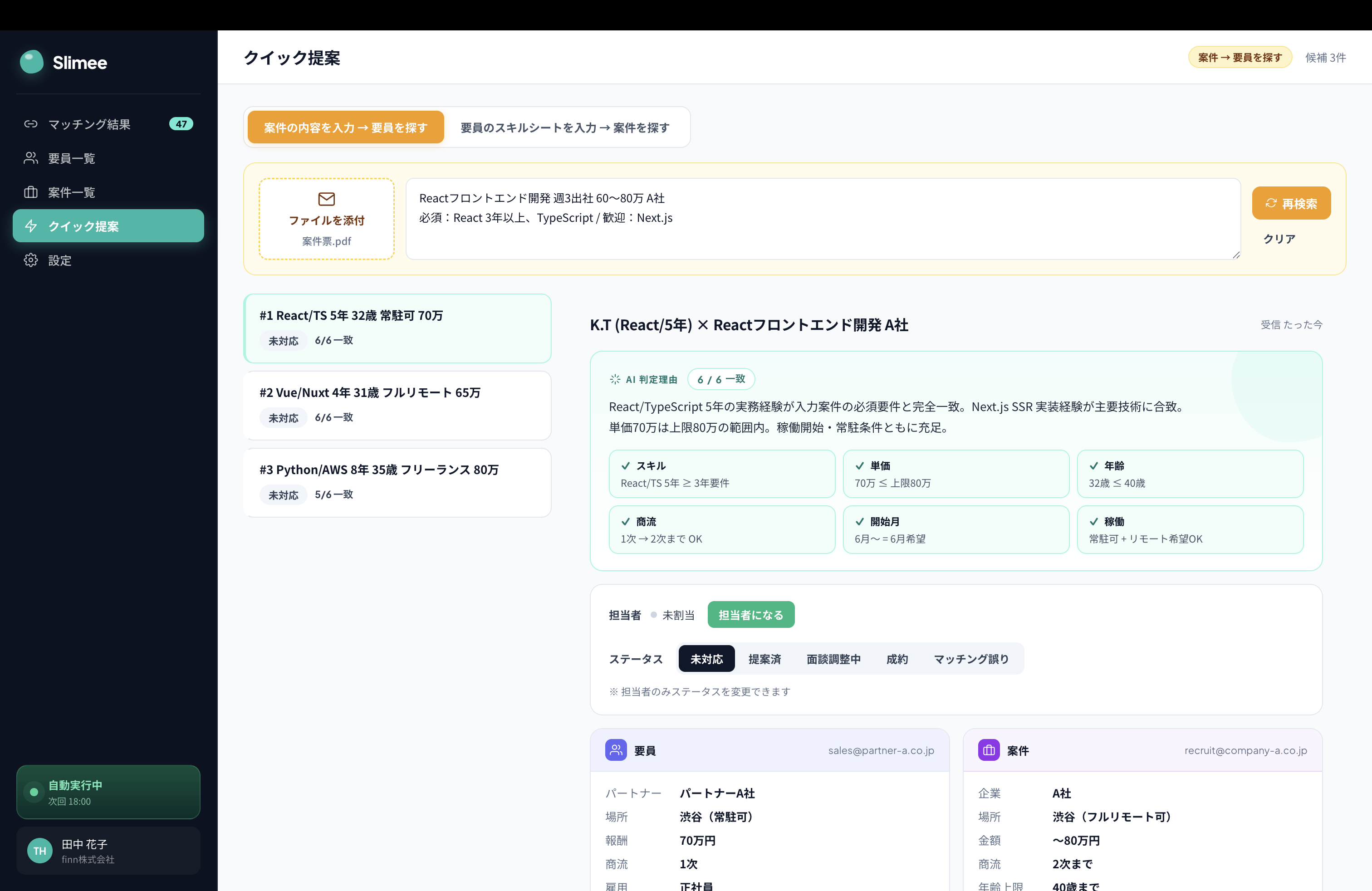Image resolution: width=1372 pixels, height=891 pixels.
Task: Click the 渋谷（フルリモート可）value
Action: click(1114, 817)
